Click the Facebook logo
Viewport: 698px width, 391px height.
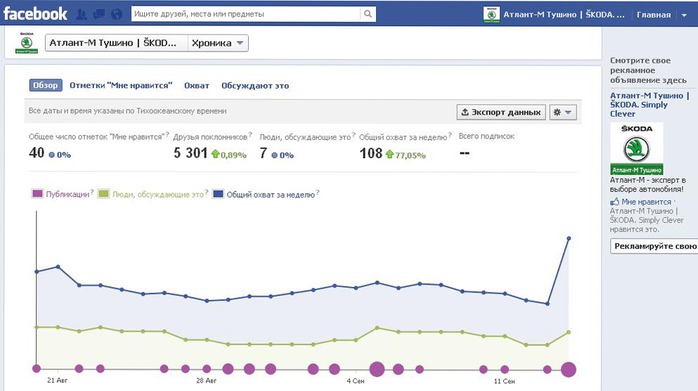point(35,14)
